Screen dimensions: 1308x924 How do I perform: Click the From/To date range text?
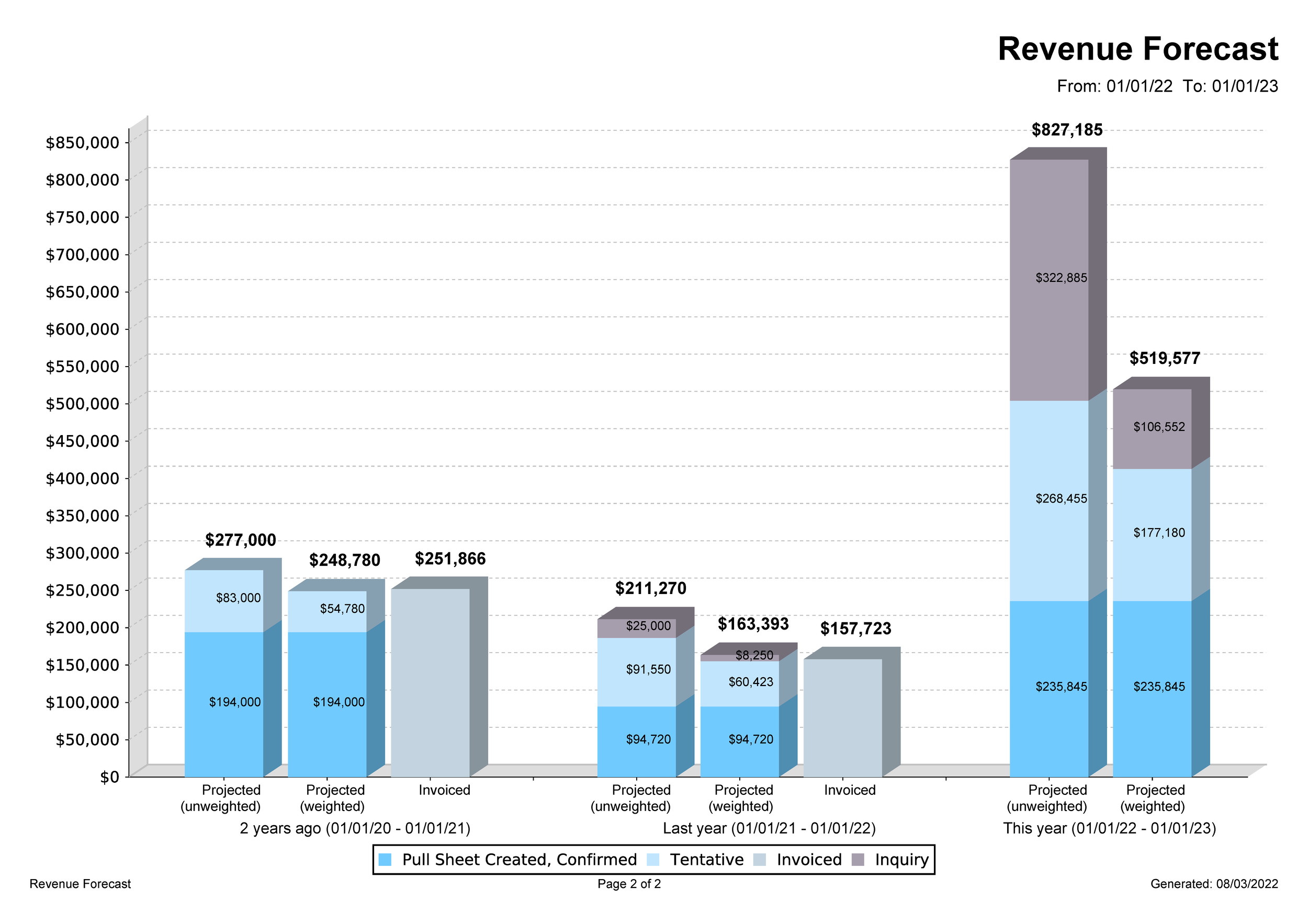coord(1167,86)
